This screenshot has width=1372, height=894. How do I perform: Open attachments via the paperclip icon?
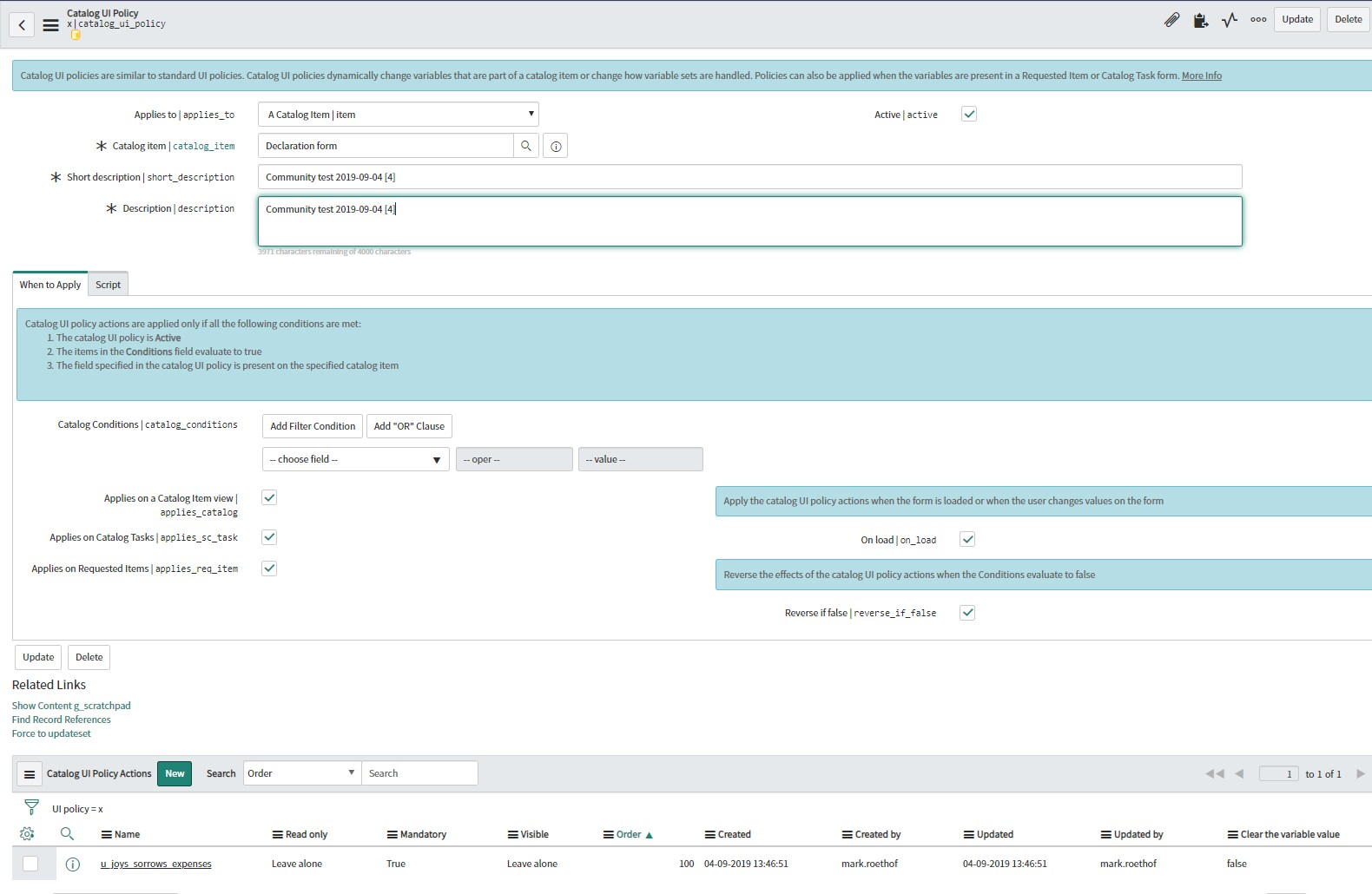[1171, 19]
